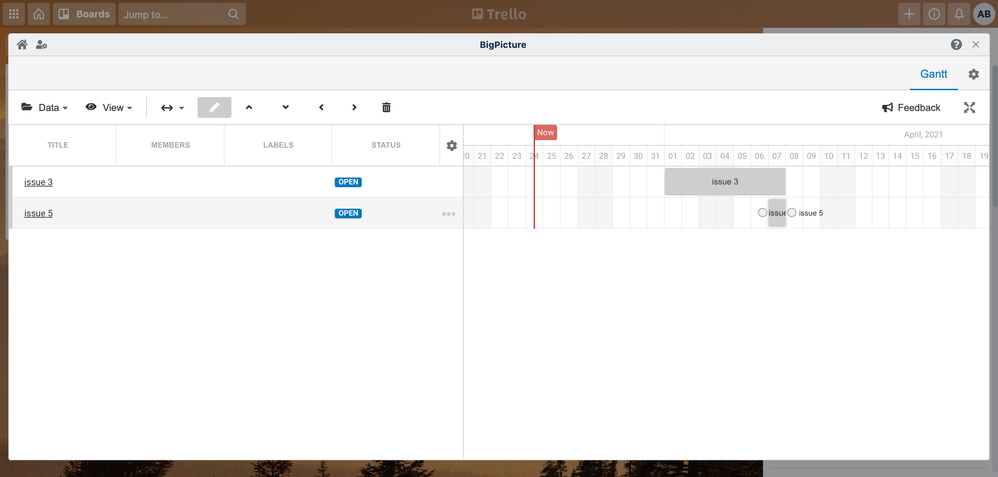Open the Trello apps grid menu

coord(13,14)
